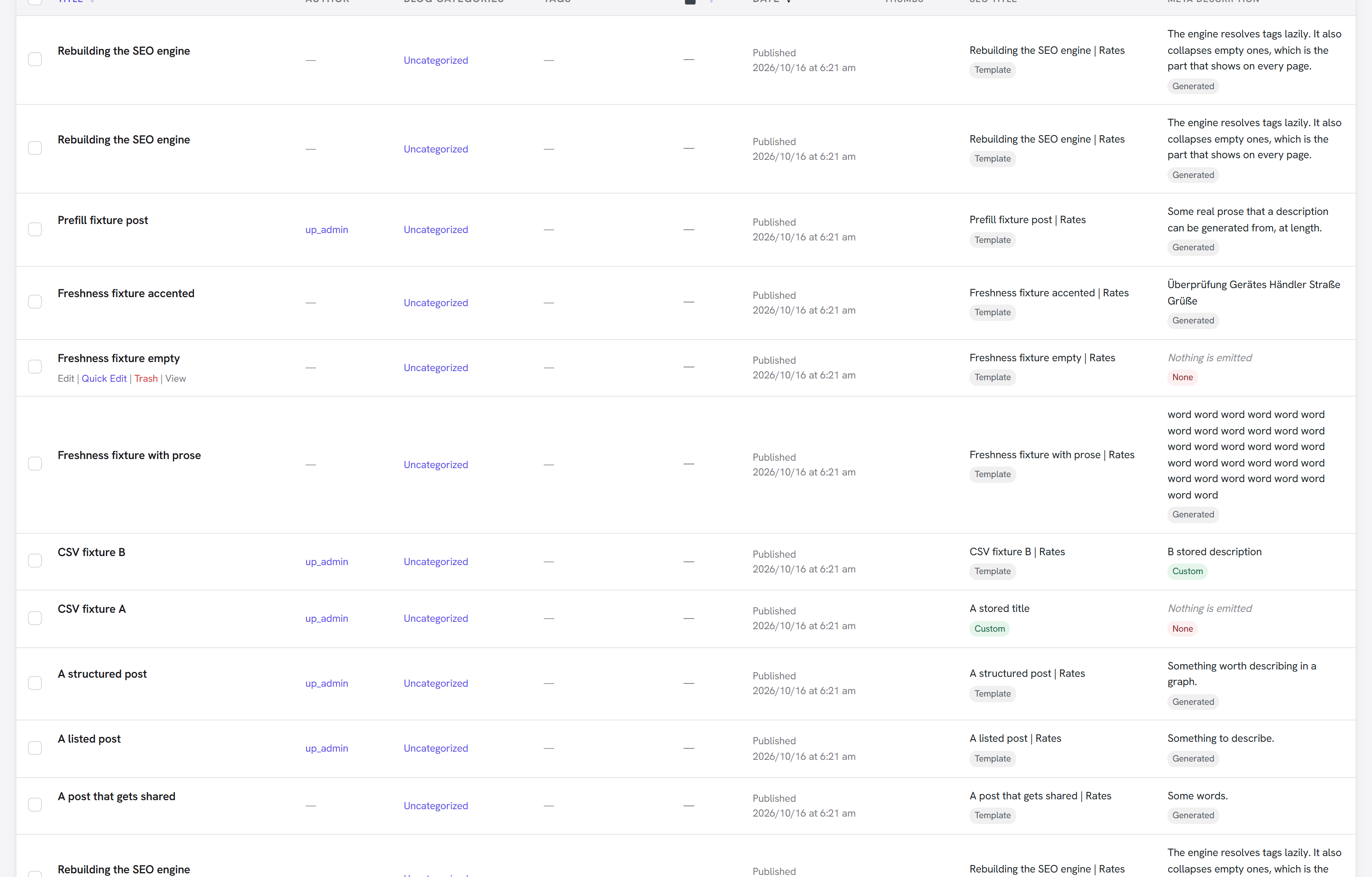This screenshot has height=877, width=1372.
Task: Open the CSV fixture B post title
Action: pyautogui.click(x=91, y=552)
